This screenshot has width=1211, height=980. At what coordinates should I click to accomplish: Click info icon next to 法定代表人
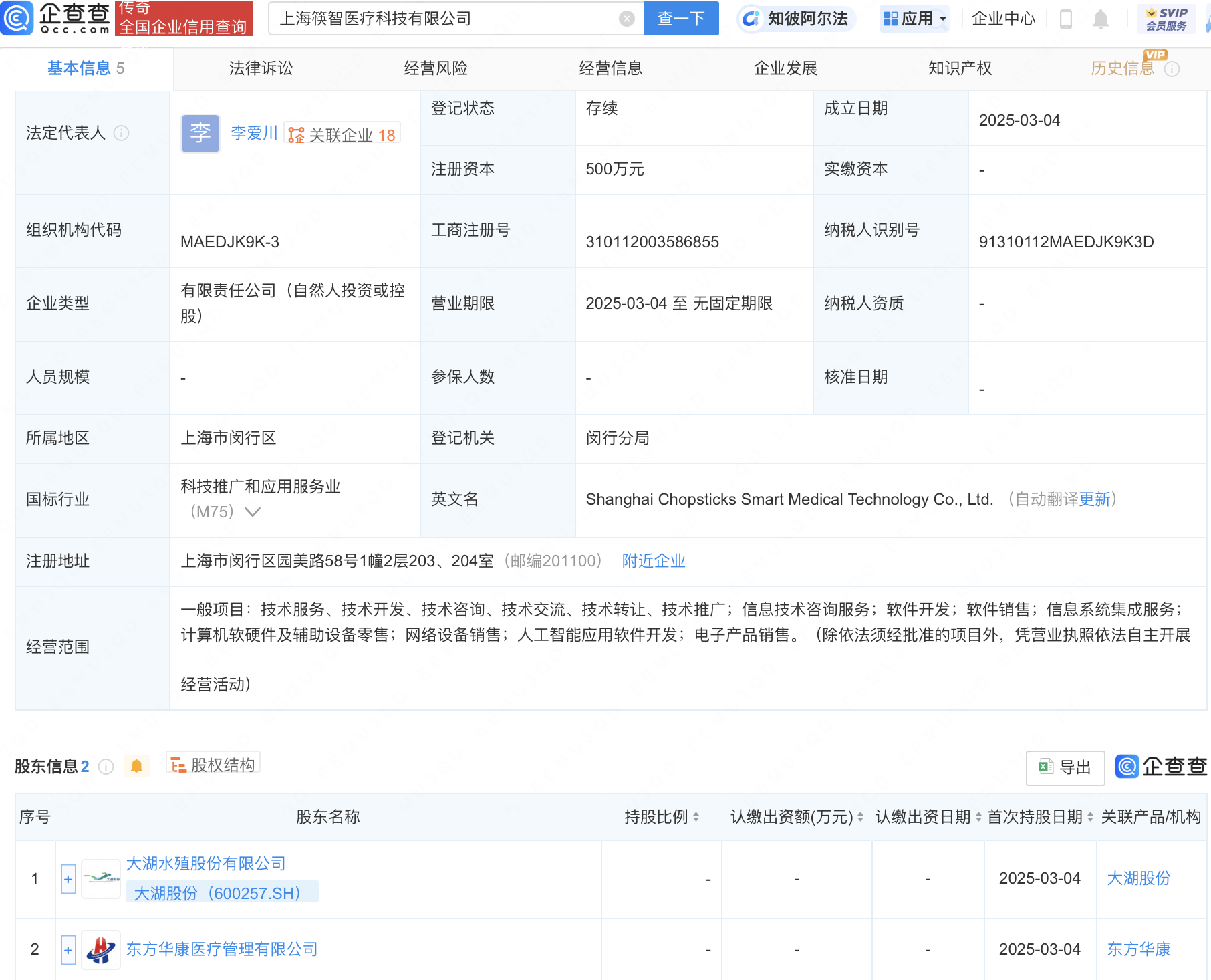[122, 133]
